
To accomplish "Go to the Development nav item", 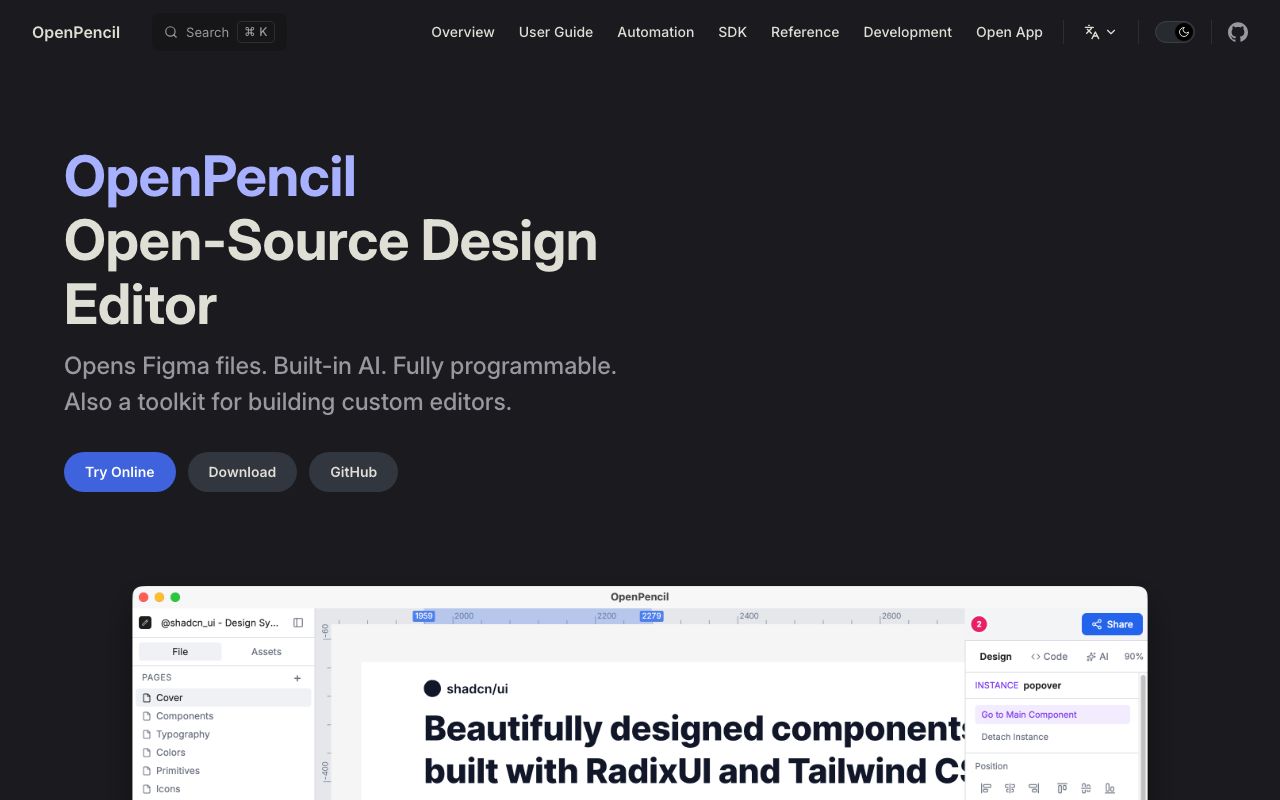I will click(908, 32).
